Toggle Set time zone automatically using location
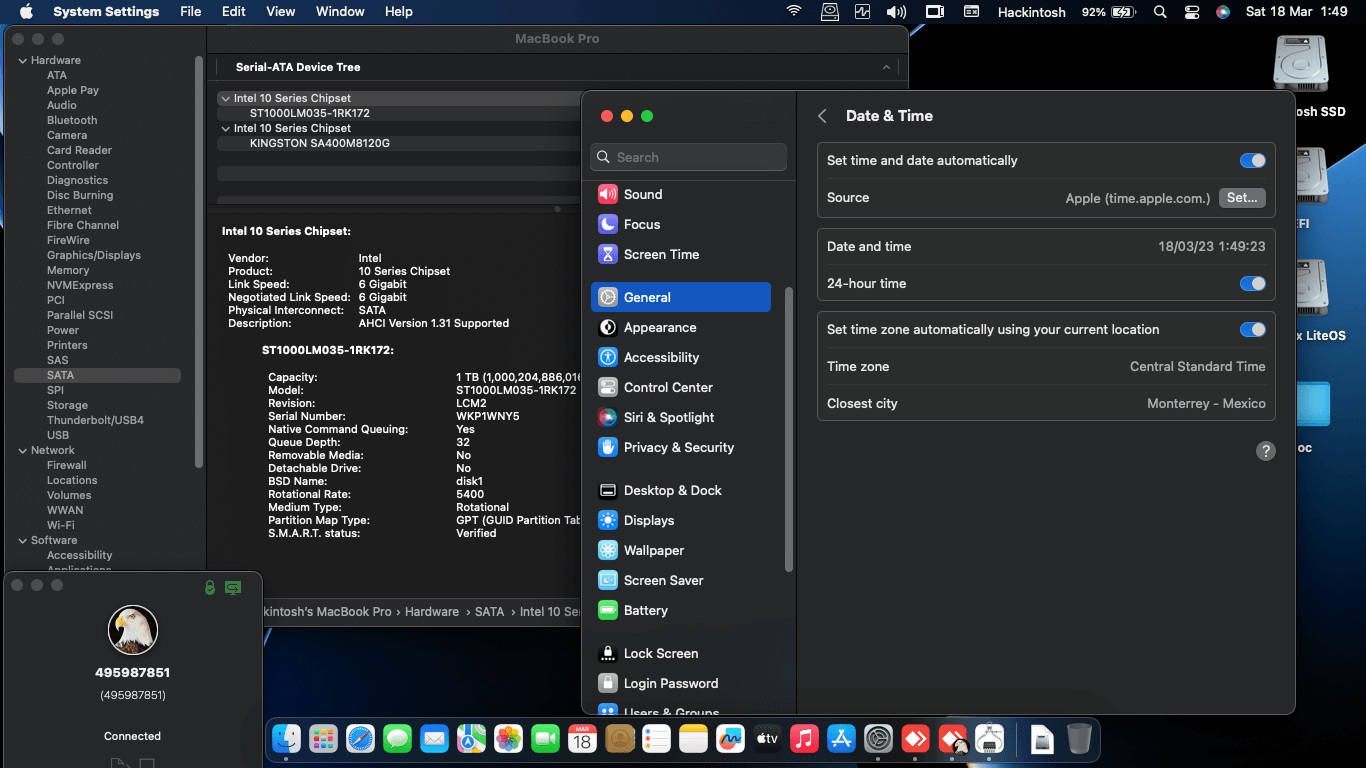 click(x=1252, y=329)
